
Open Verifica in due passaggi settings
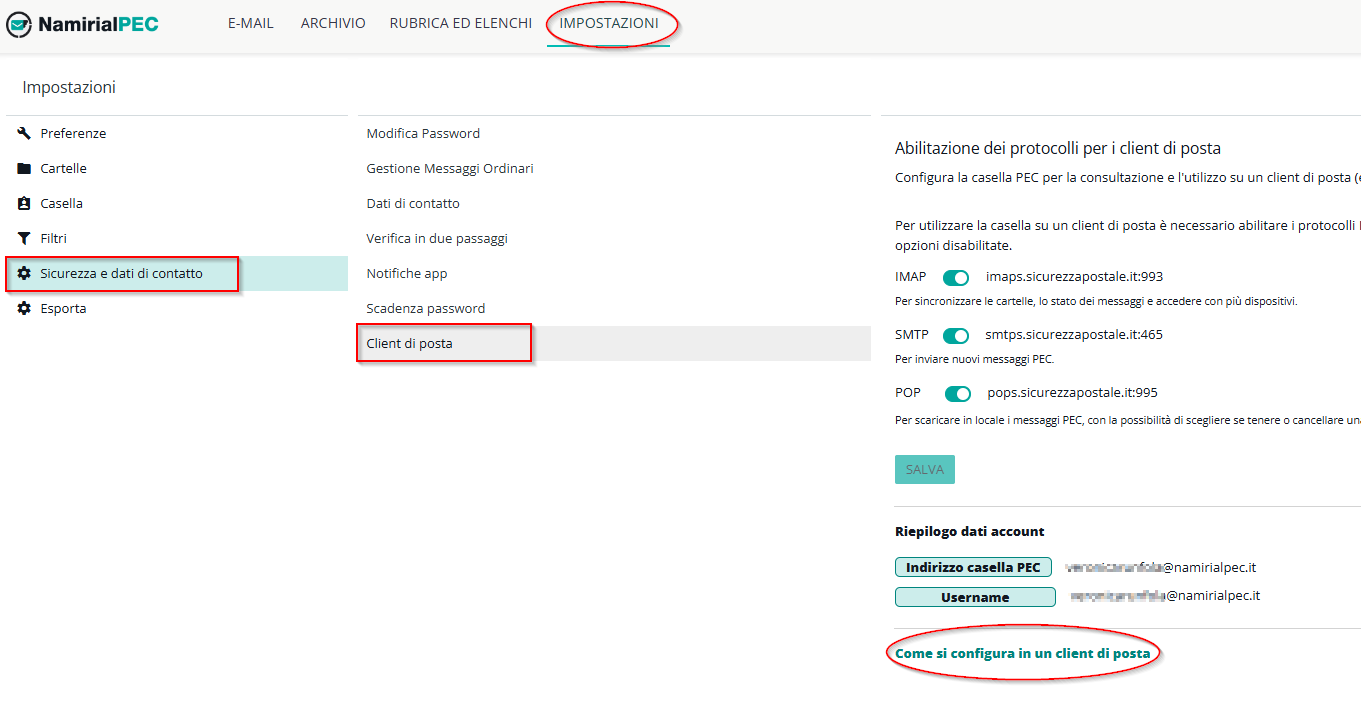tap(437, 238)
